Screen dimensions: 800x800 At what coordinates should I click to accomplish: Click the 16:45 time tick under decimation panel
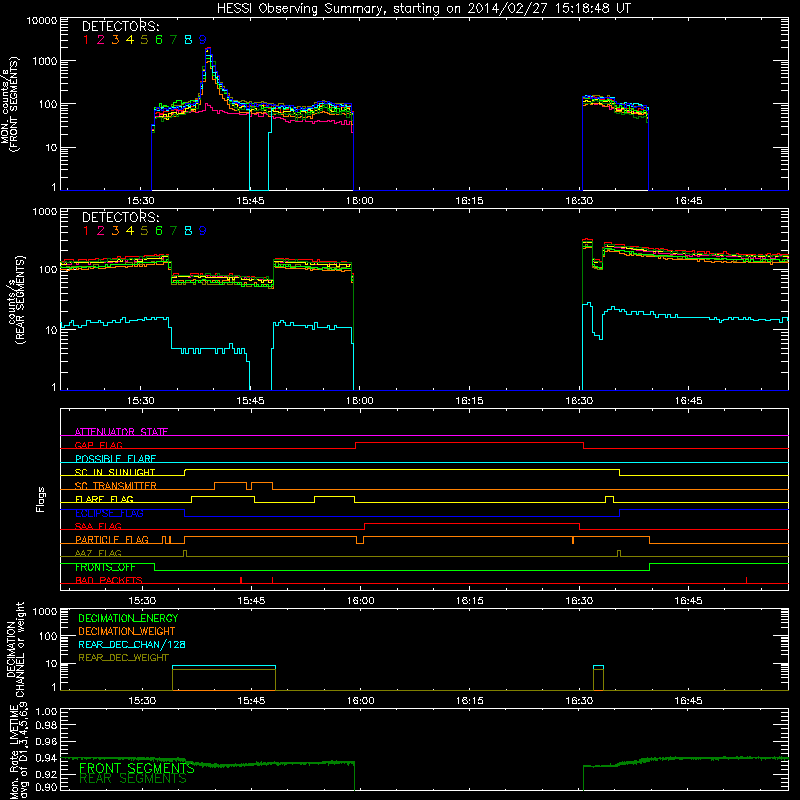pyautogui.click(x=688, y=701)
